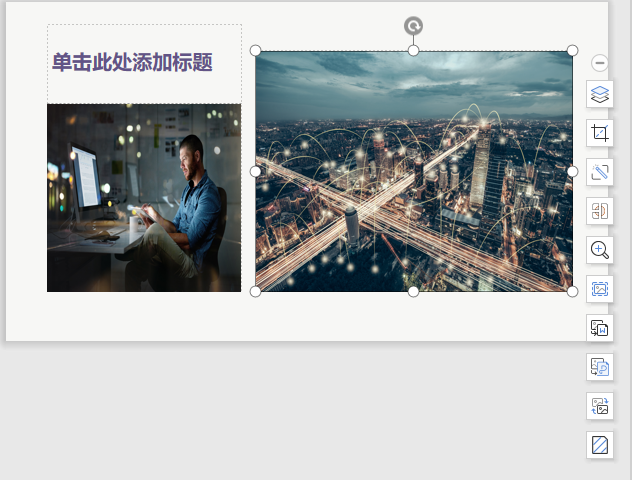Click the left-middle resize handle of the city picture
The height and width of the screenshot is (480, 632).
256,171
